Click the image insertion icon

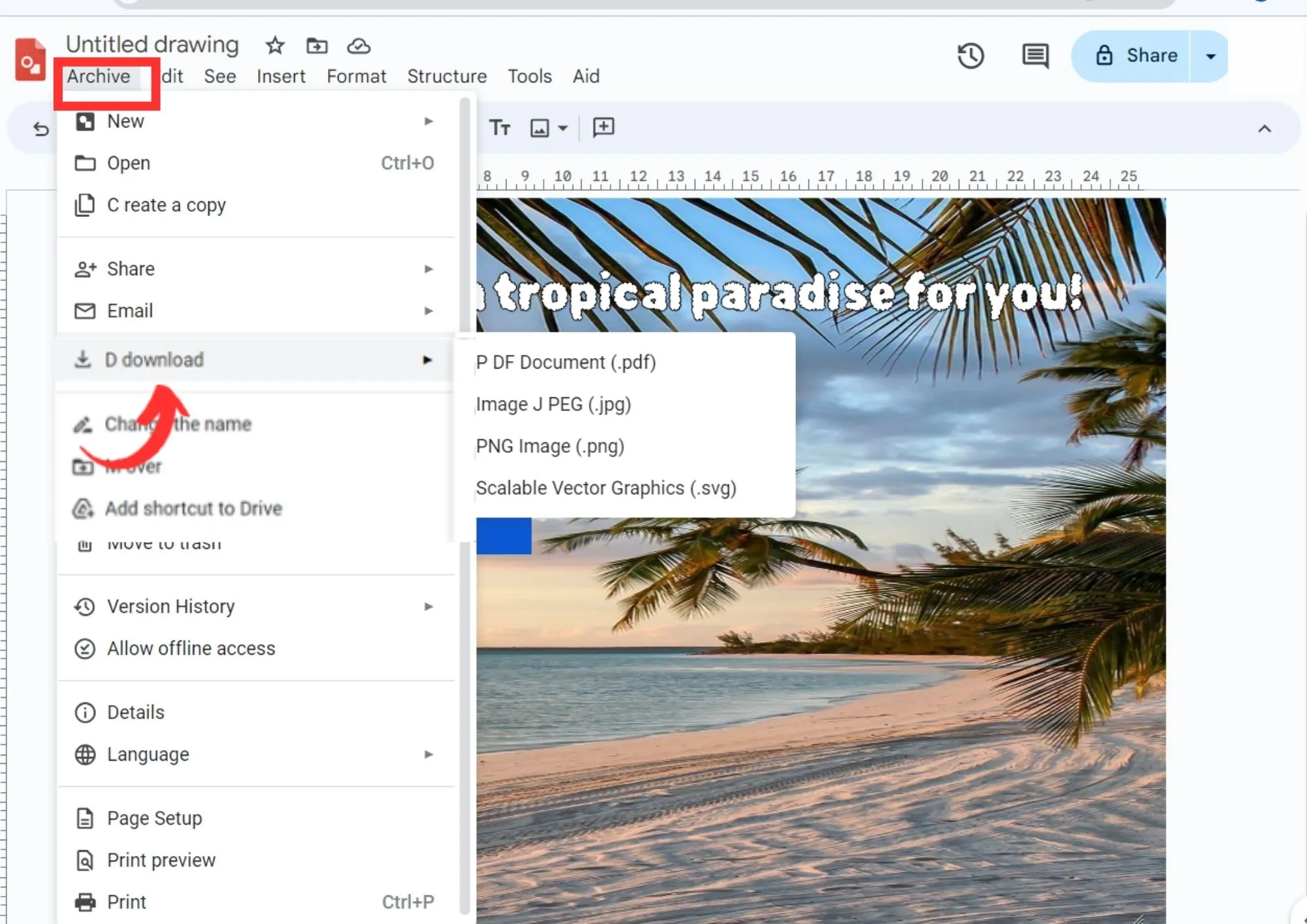coord(539,127)
